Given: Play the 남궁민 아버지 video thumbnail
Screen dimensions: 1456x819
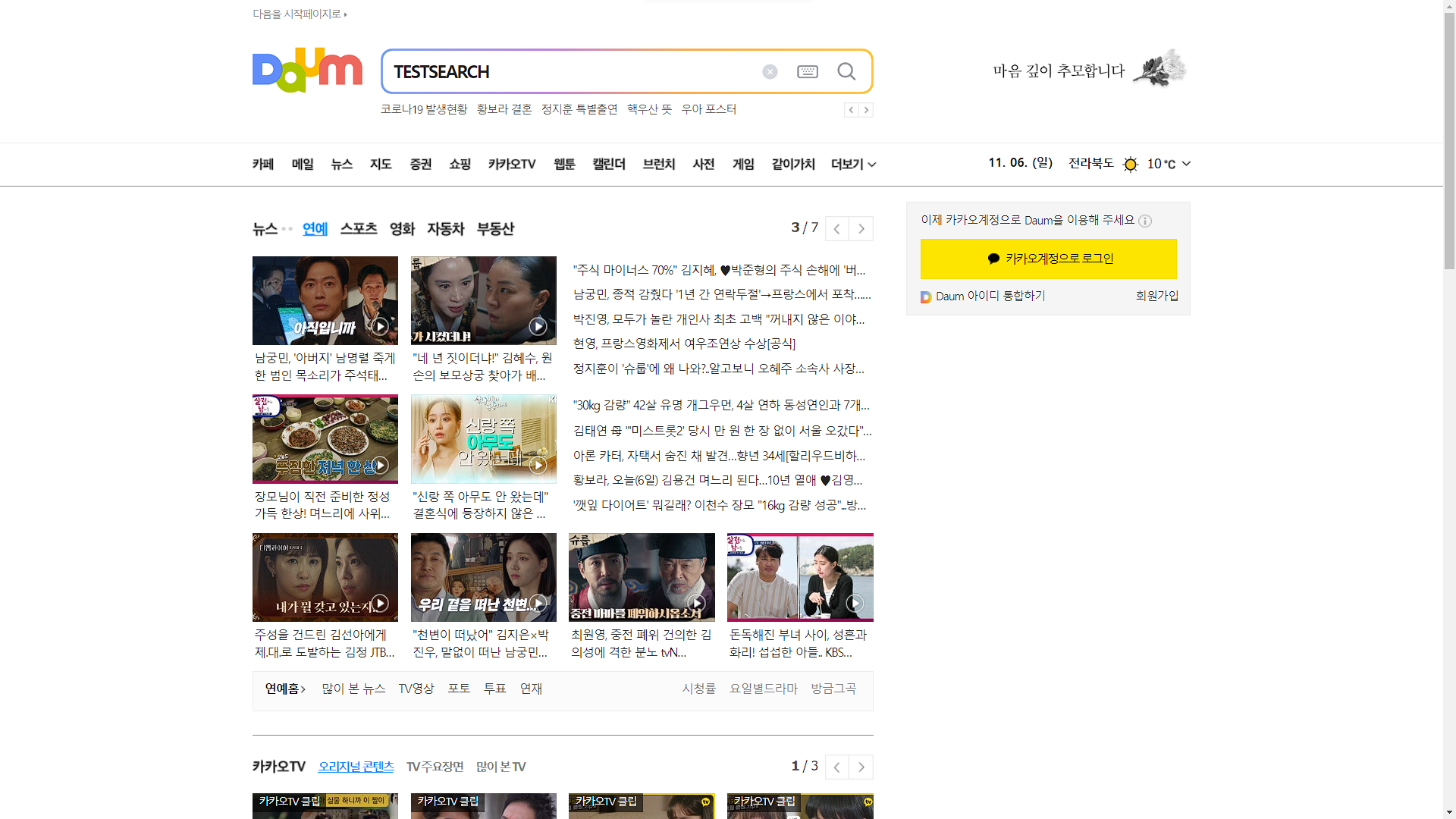Looking at the screenshot, I should (x=325, y=300).
